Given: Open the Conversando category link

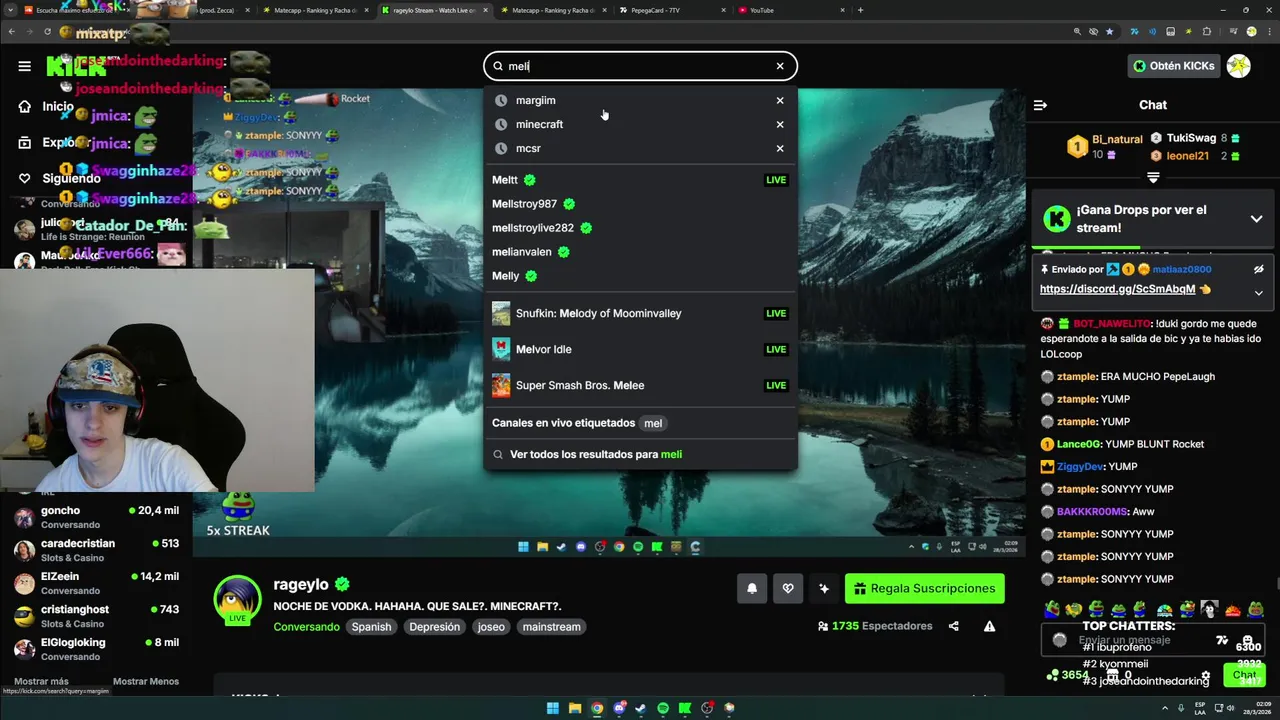Looking at the screenshot, I should 306,627.
